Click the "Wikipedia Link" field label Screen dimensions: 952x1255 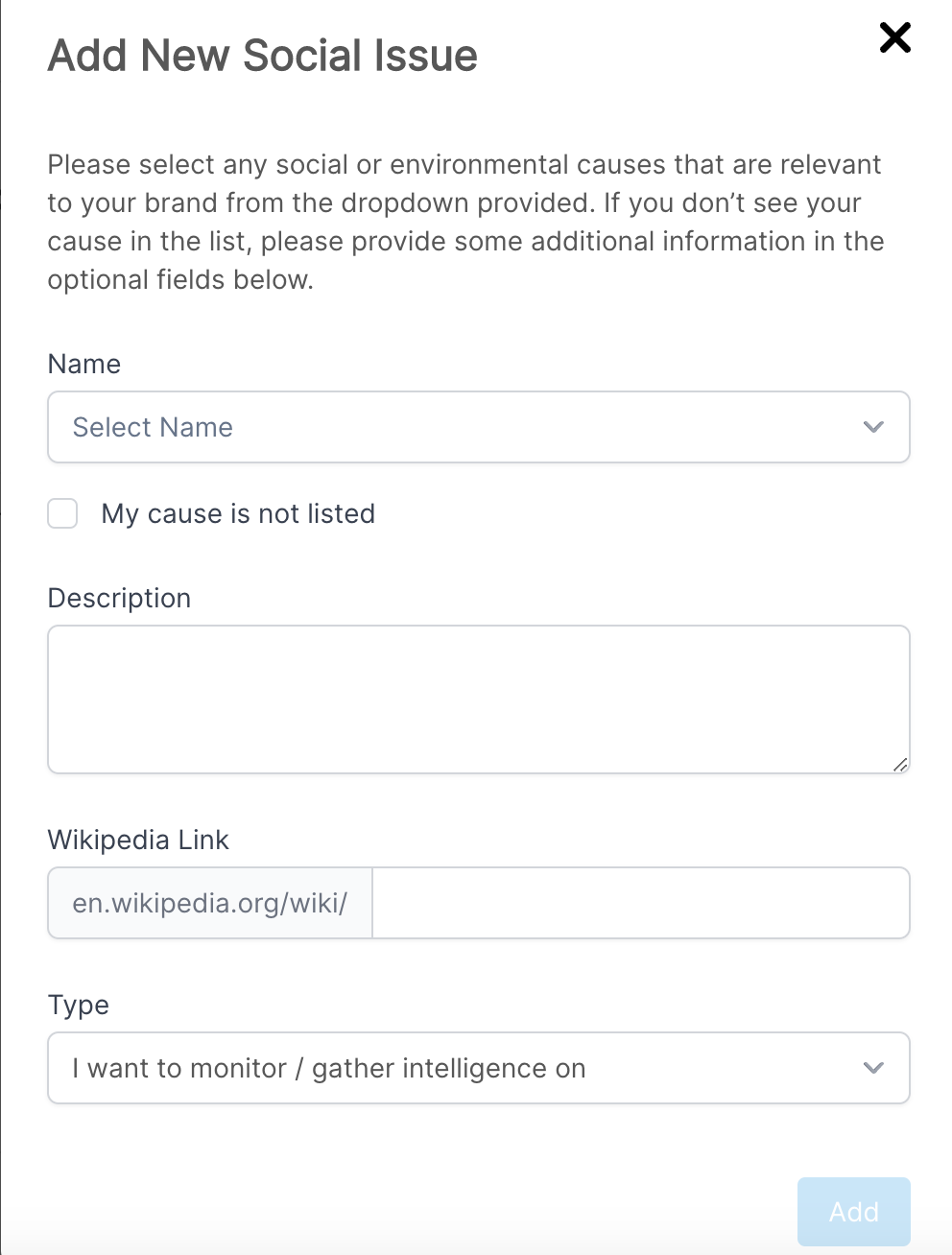coord(138,841)
